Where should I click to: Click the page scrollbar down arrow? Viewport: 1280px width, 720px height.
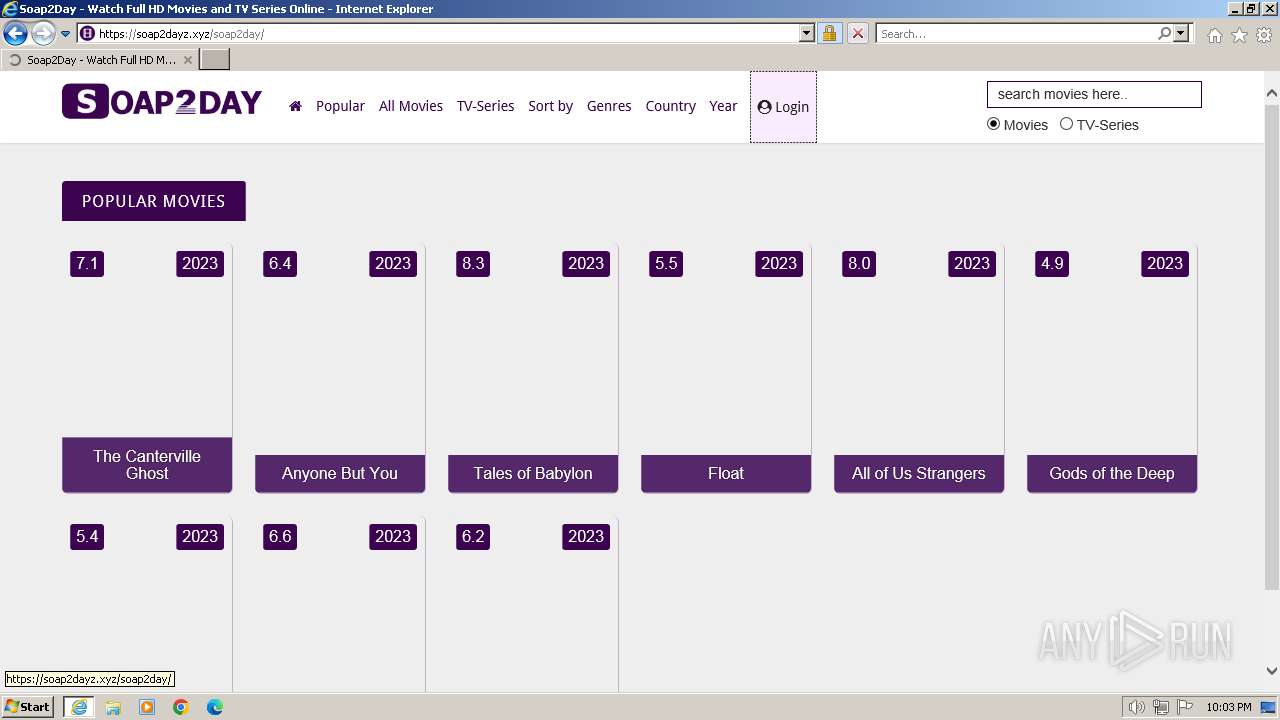click(1272, 671)
